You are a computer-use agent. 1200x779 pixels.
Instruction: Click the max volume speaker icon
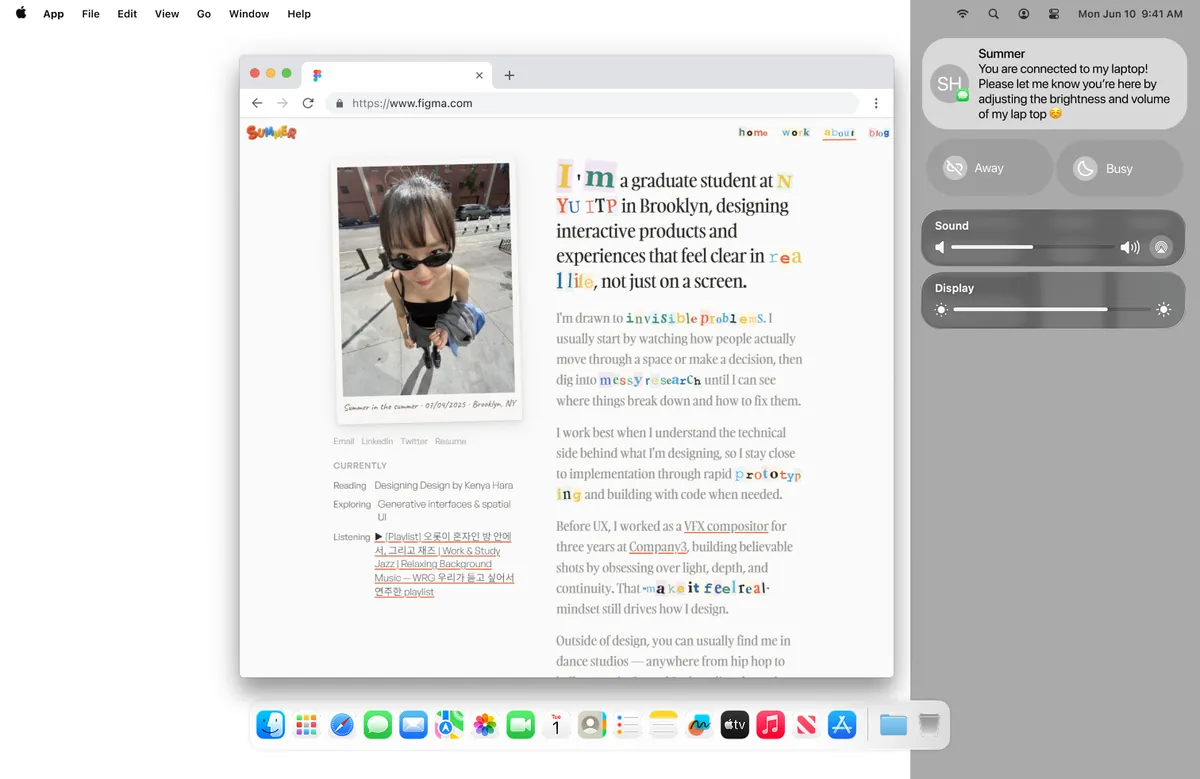point(1130,247)
